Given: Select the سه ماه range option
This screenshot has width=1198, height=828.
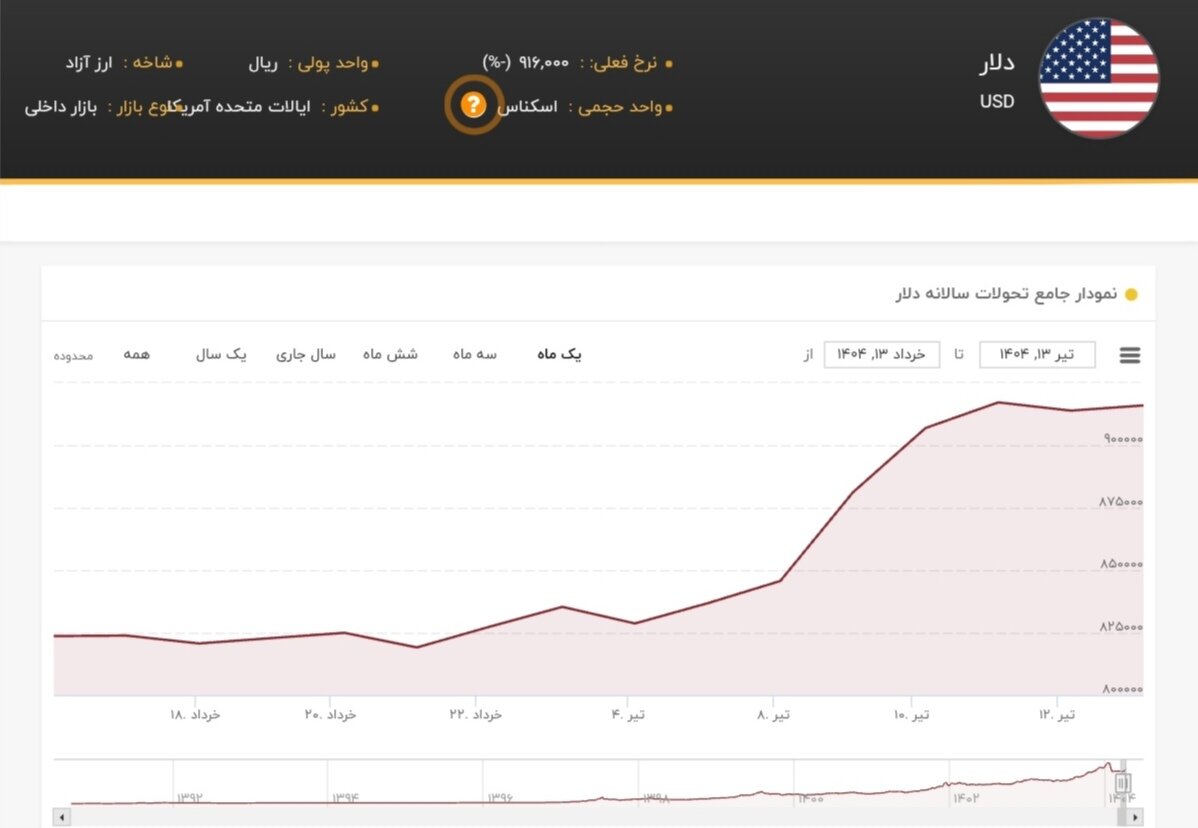Looking at the screenshot, I should pos(474,354).
